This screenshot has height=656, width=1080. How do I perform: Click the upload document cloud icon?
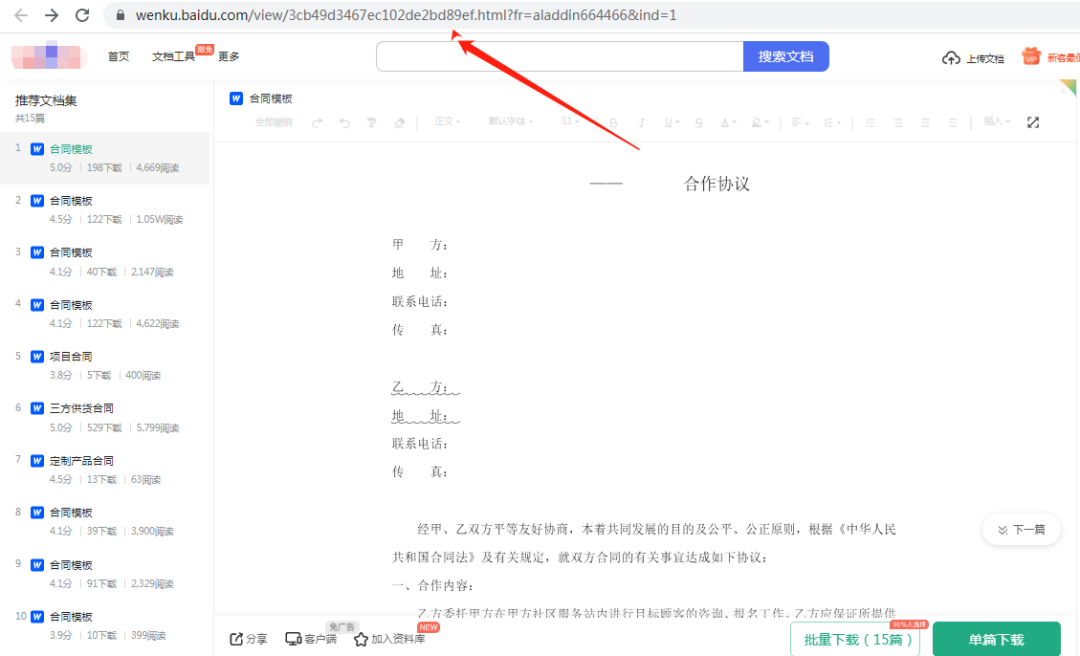tap(951, 58)
